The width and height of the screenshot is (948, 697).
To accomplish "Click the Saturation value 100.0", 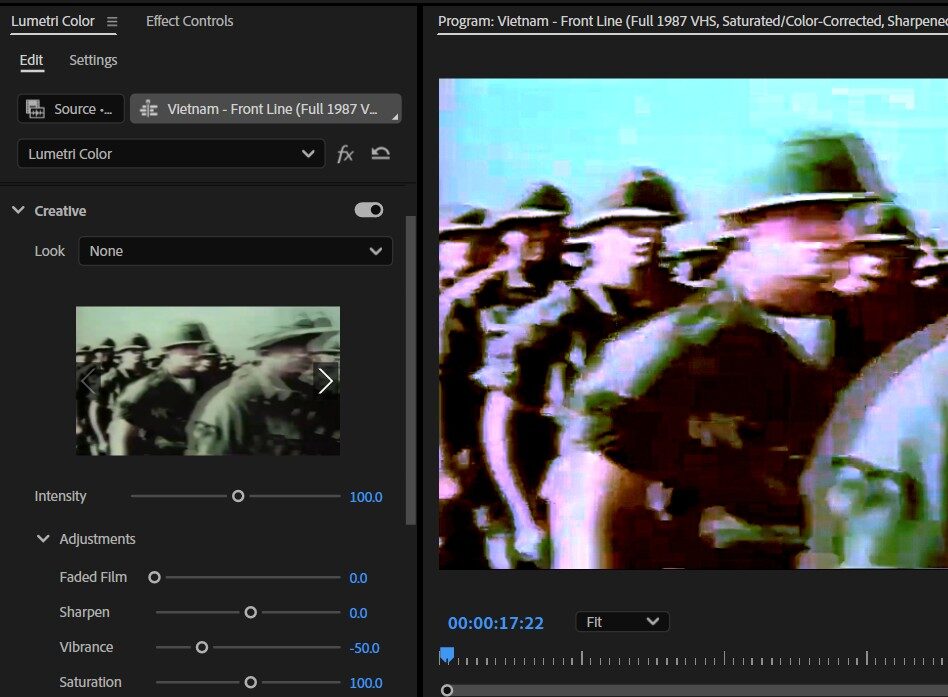I will coord(366,683).
